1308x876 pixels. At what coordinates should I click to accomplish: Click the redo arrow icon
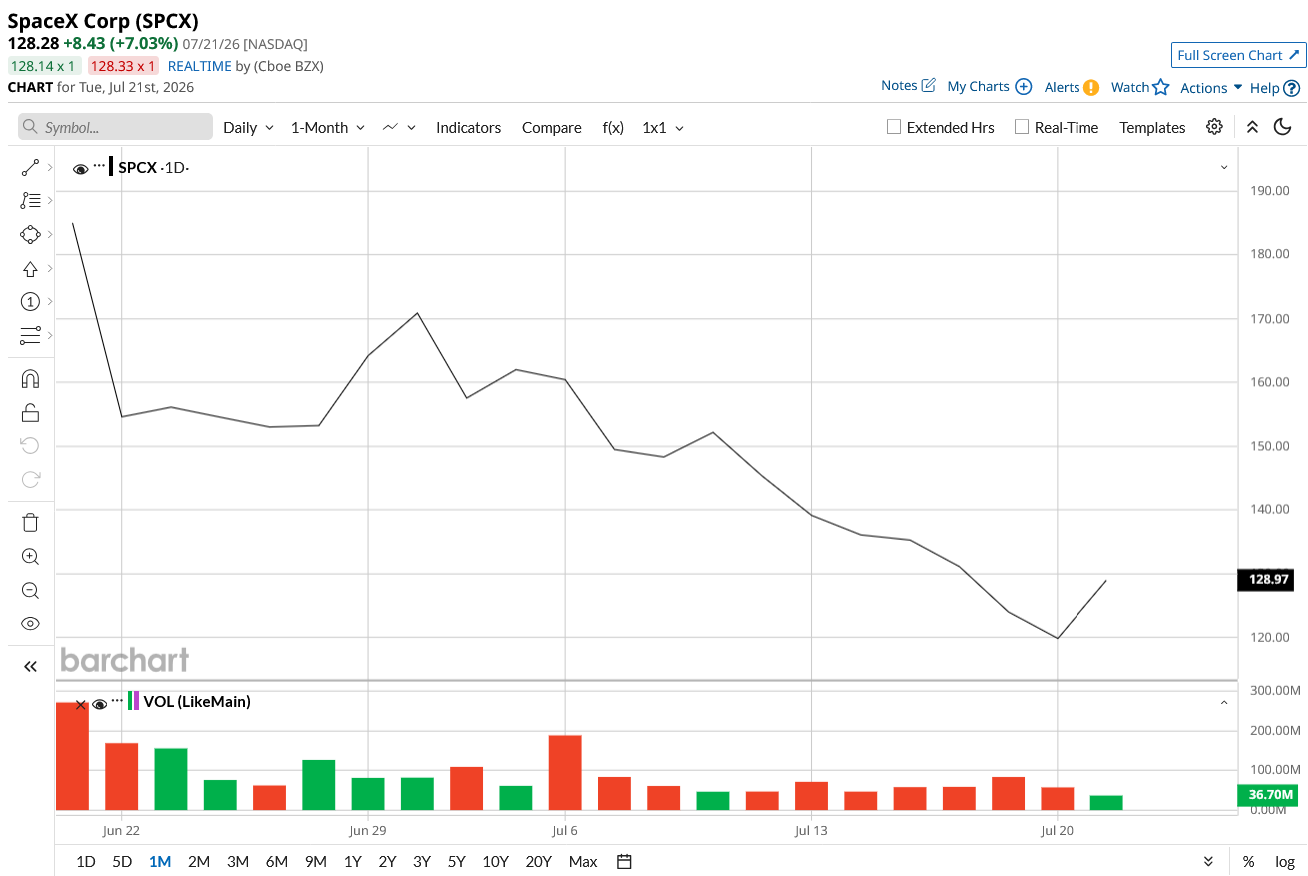(30, 479)
